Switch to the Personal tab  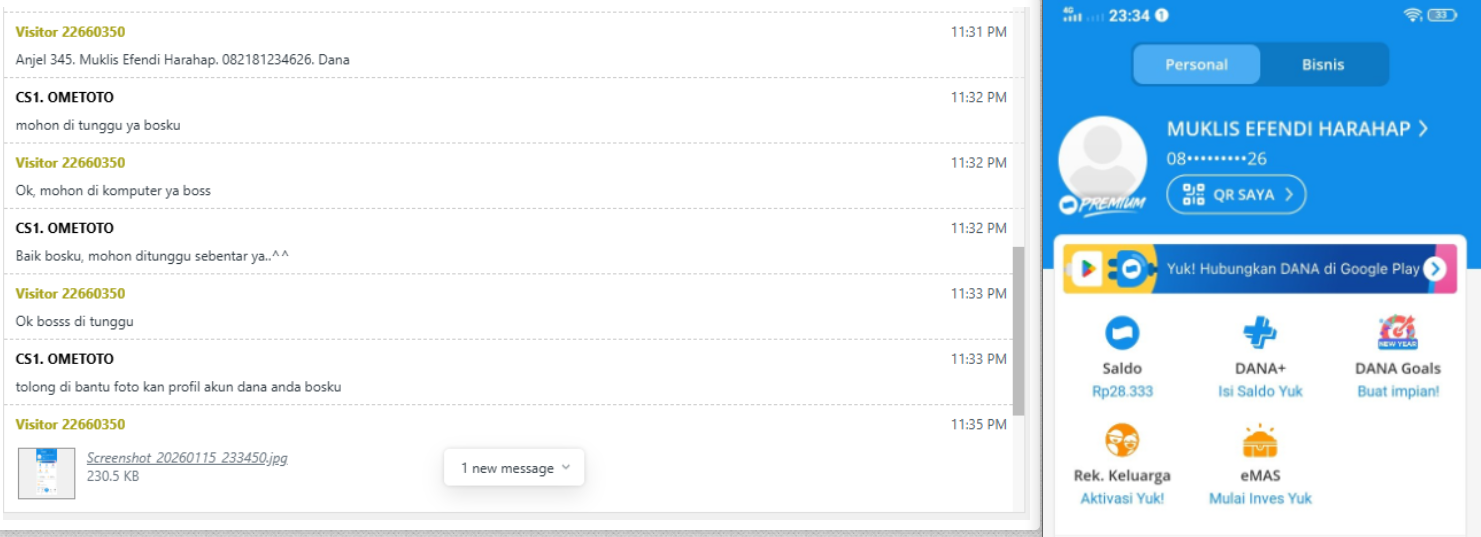pos(1196,65)
